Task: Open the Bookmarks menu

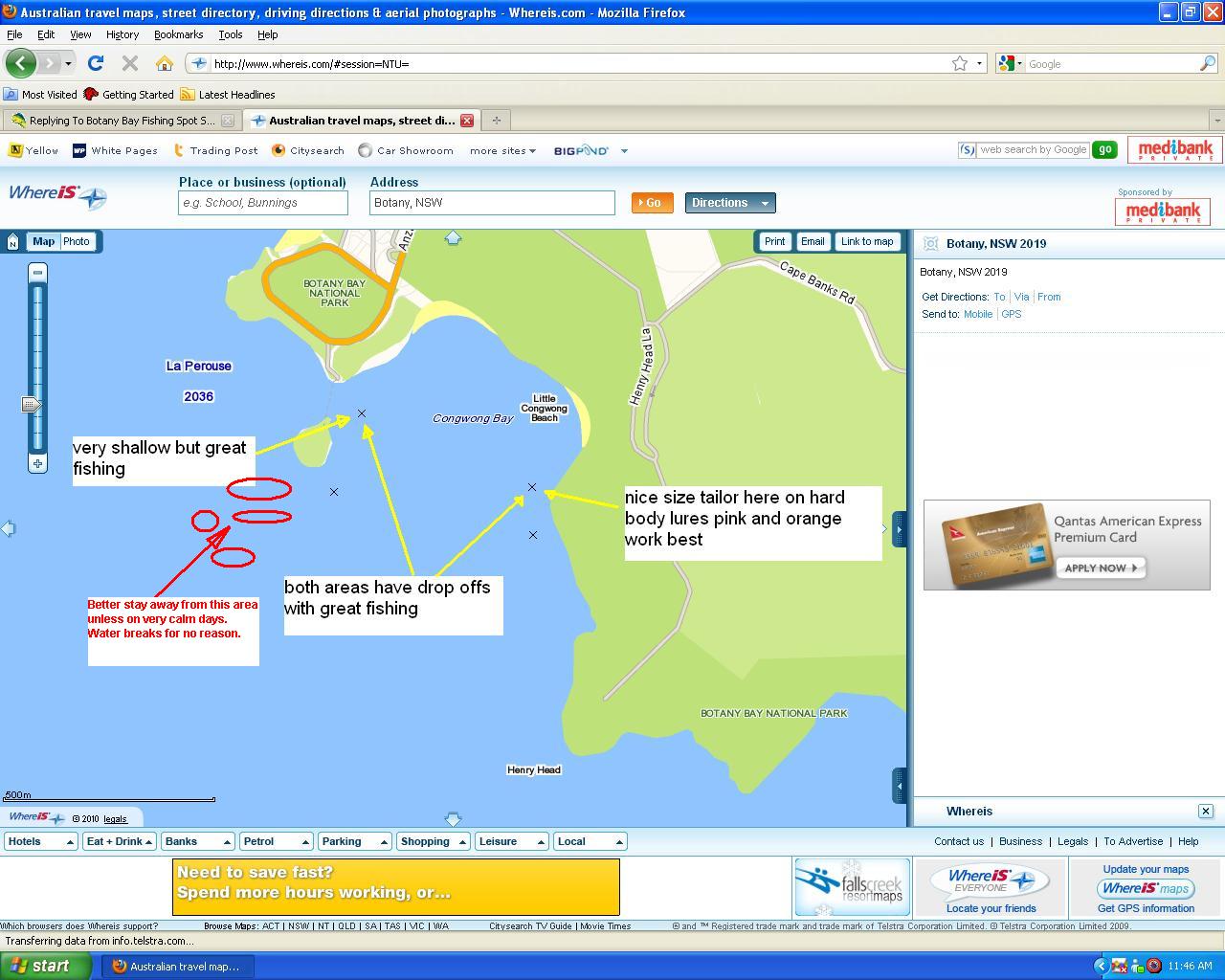Action: pyautogui.click(x=178, y=33)
